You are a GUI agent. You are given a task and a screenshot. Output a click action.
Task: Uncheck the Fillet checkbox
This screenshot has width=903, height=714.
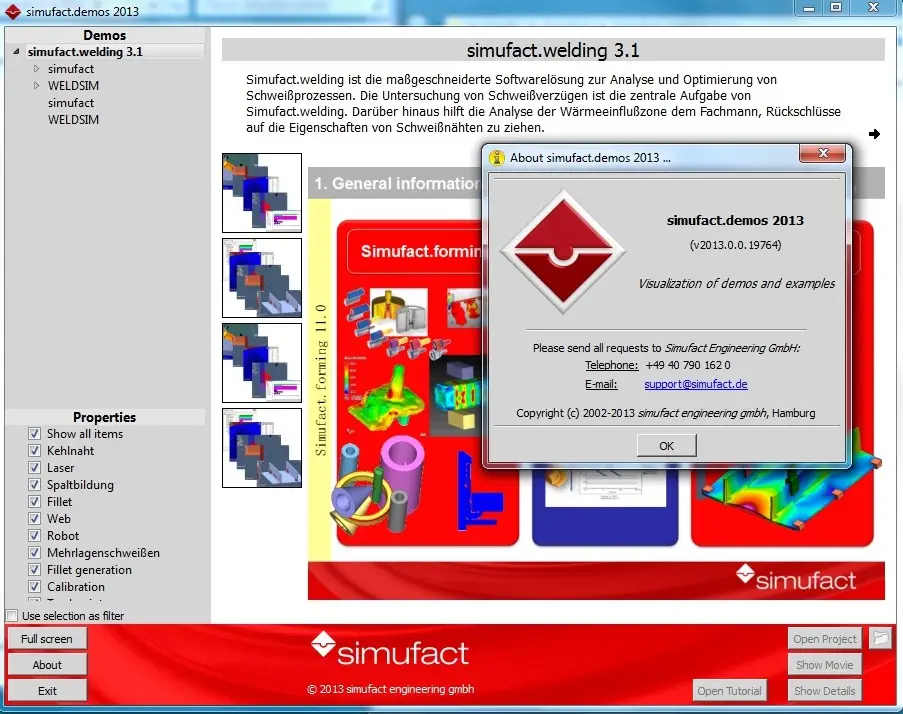(x=35, y=502)
